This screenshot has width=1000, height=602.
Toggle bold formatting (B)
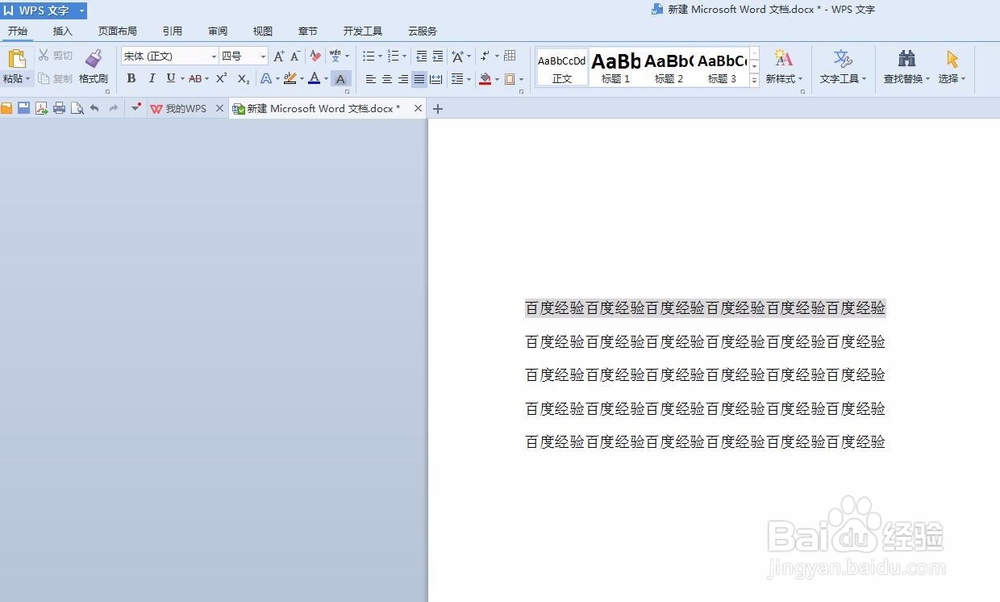(x=131, y=78)
